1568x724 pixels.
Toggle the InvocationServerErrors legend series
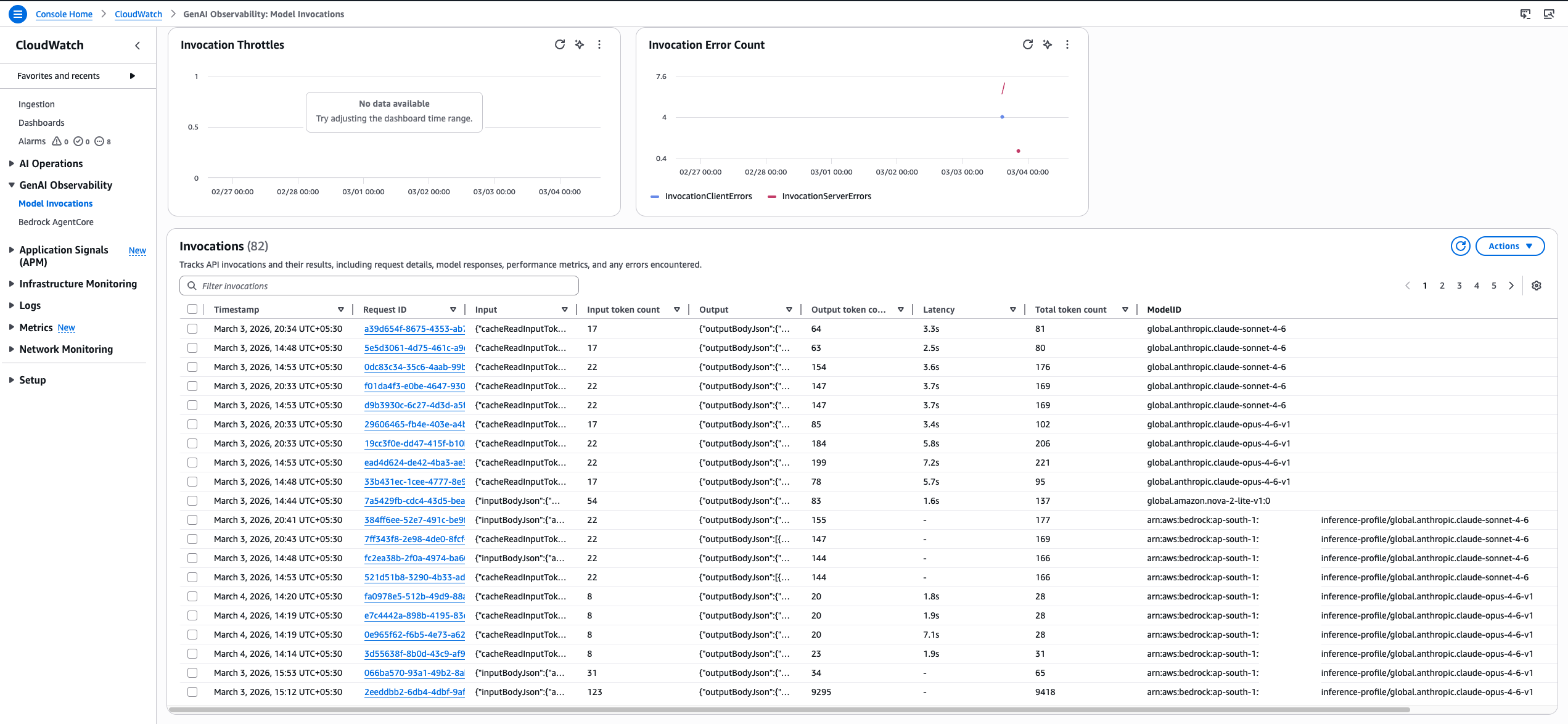pyautogui.click(x=826, y=196)
